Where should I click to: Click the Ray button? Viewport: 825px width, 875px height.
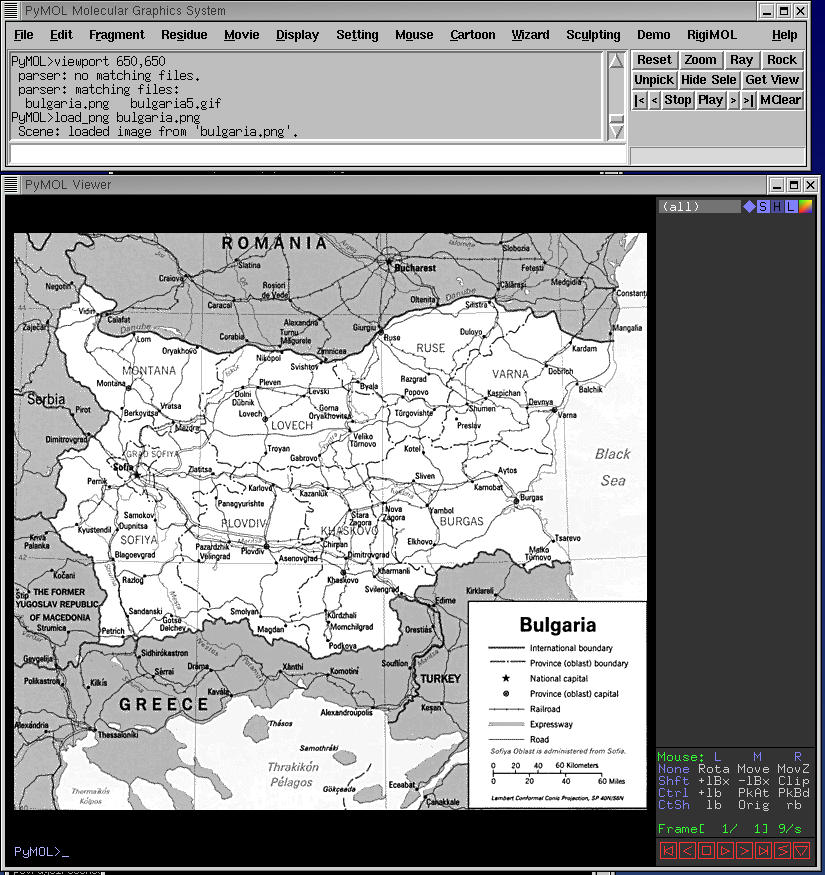(741, 60)
